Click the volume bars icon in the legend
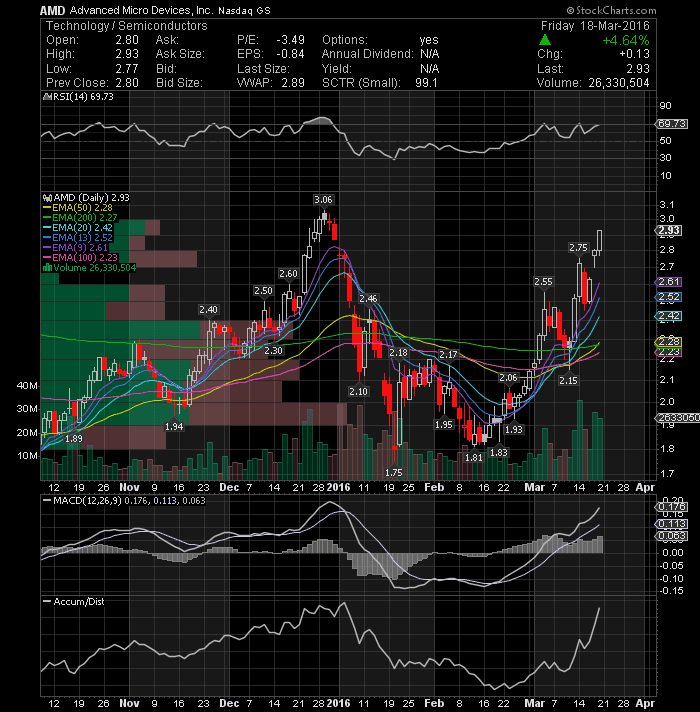Image resolution: width=700 pixels, height=712 pixels. click(47, 267)
